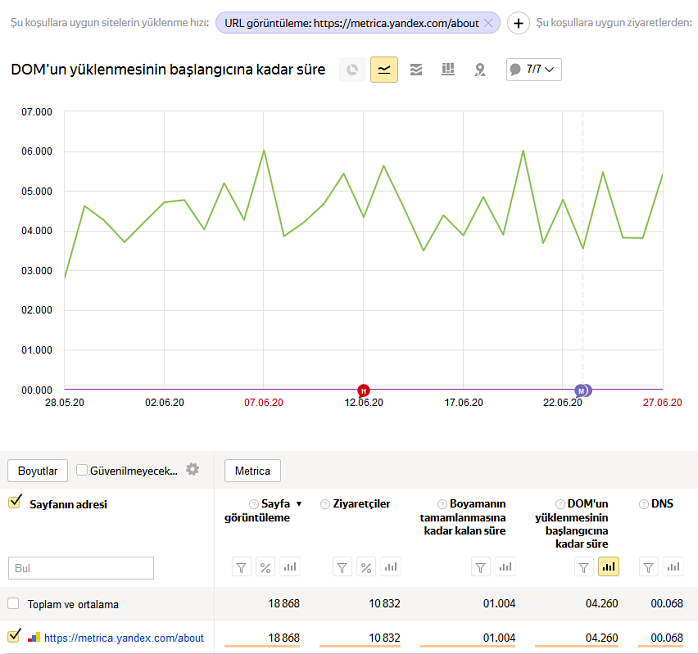Click the red H marker on 12.06.20
698x654 pixels.
click(x=364, y=391)
